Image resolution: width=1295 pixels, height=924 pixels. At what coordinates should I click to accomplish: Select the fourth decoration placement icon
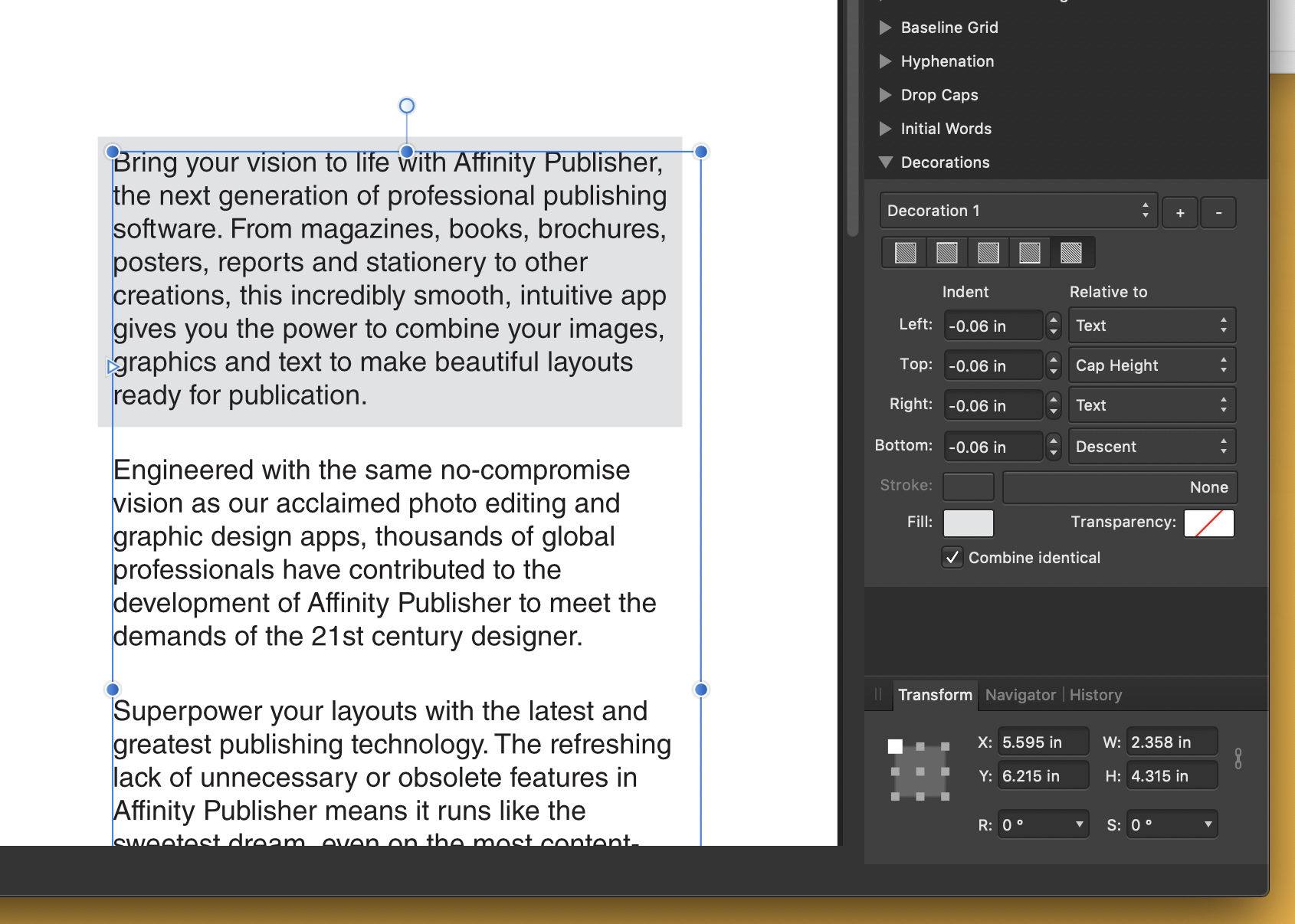(x=1030, y=252)
